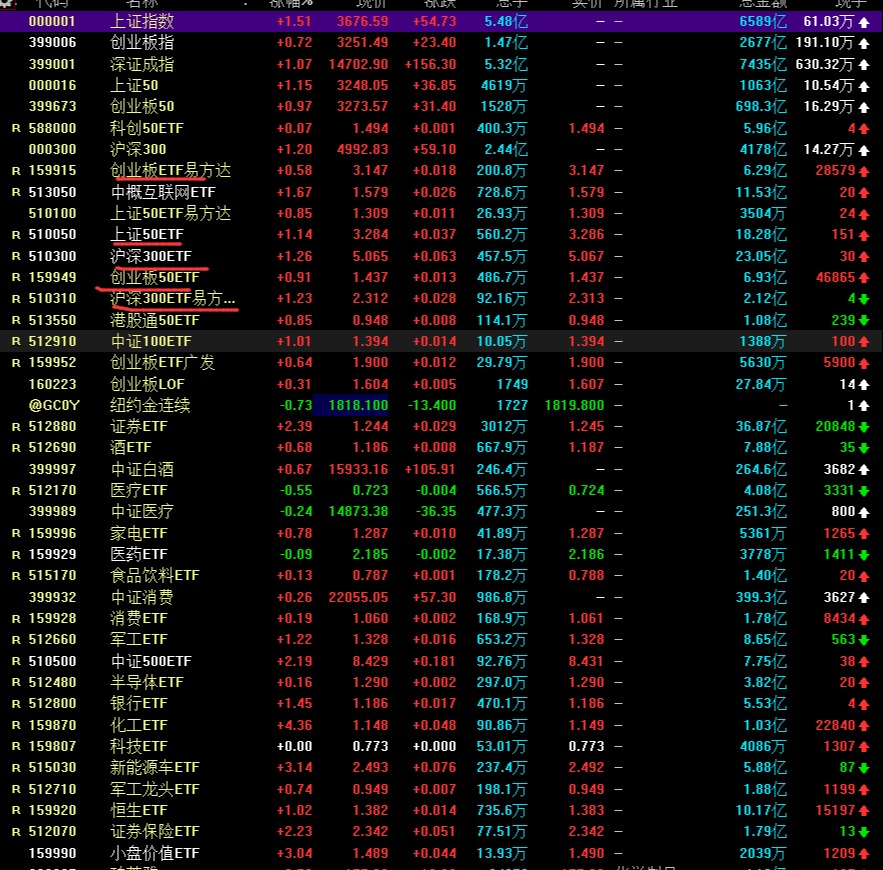
Task: Open 科创50ETF quote
Action: [x=147, y=128]
